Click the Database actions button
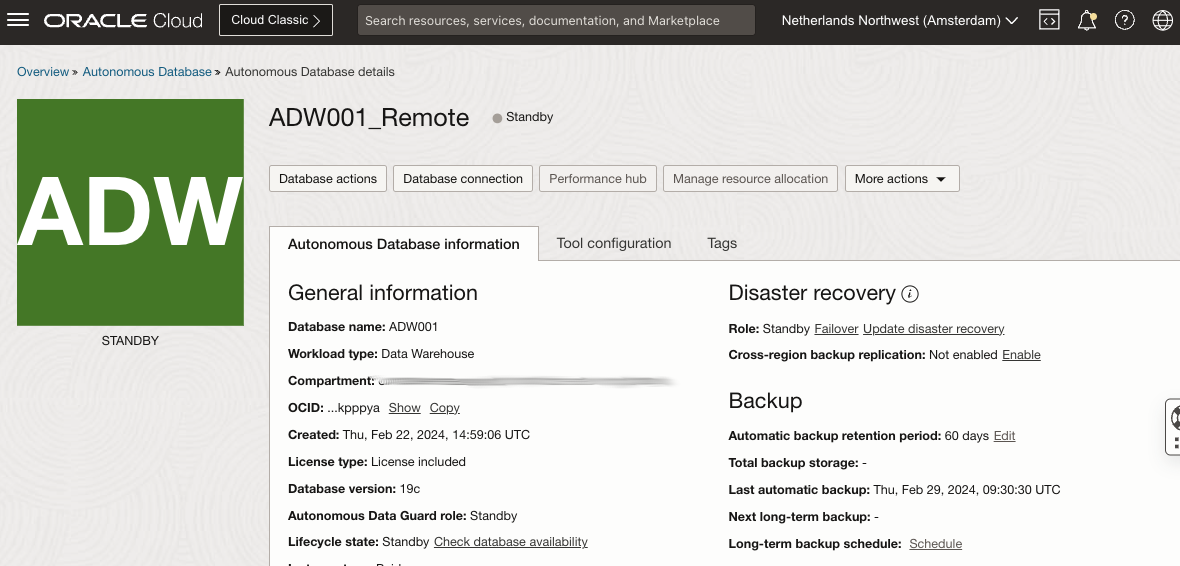Image resolution: width=1180 pixels, height=566 pixels. 328,178
